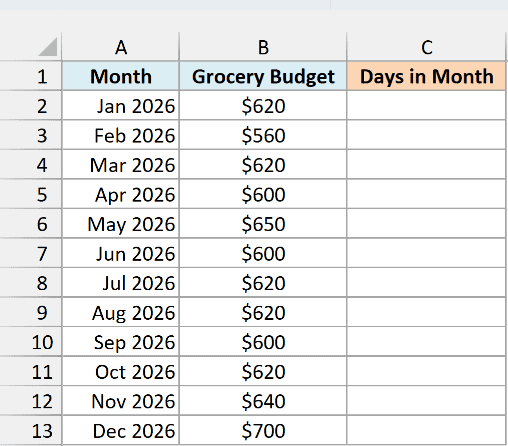Select row 8 header
Image resolution: width=508 pixels, height=446 pixels.
pos(31,282)
